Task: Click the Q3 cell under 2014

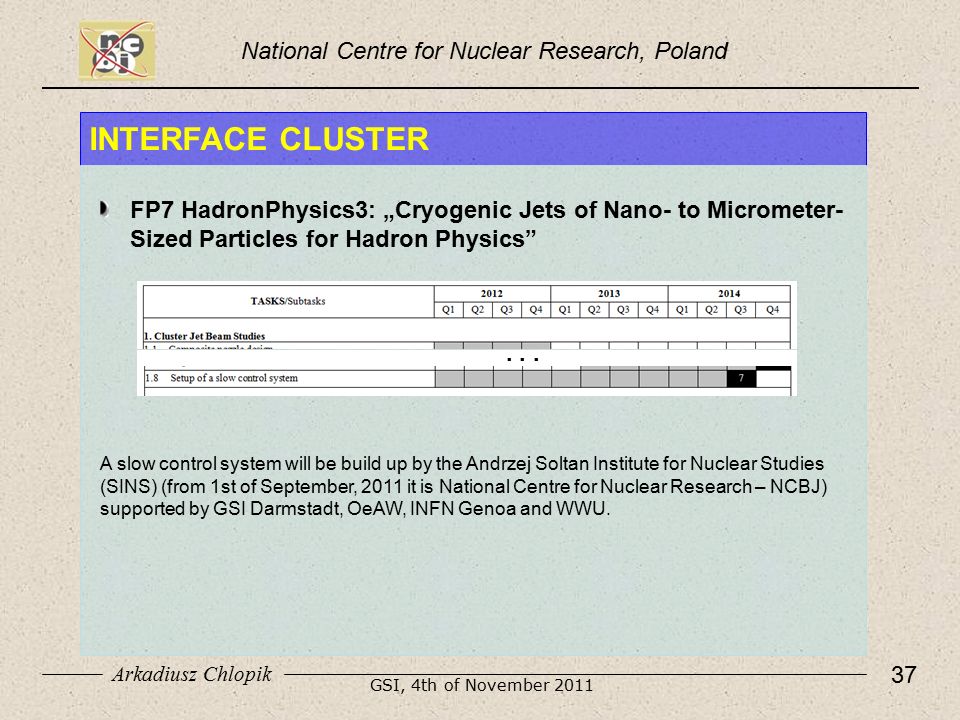Action: pyautogui.click(x=741, y=310)
